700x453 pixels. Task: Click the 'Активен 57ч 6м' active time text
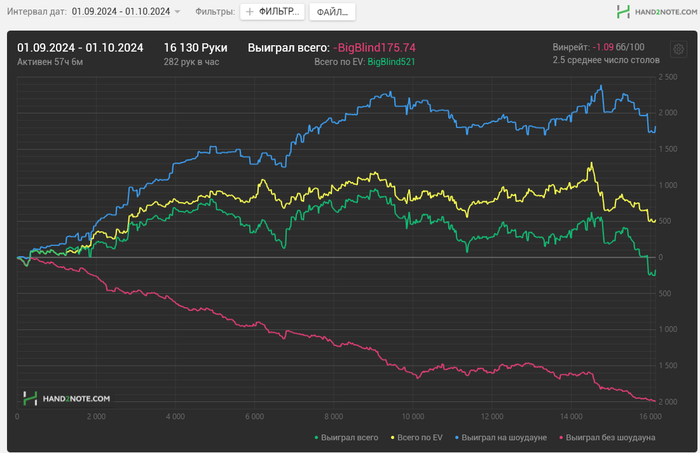(50, 62)
